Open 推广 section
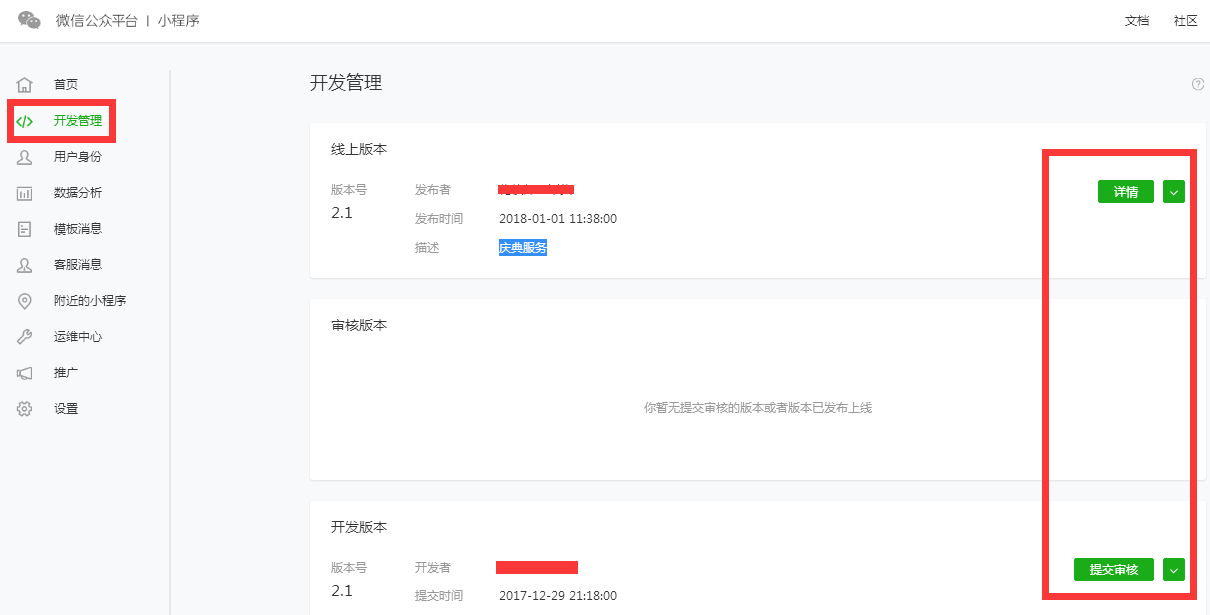The image size is (1210, 615). point(66,373)
